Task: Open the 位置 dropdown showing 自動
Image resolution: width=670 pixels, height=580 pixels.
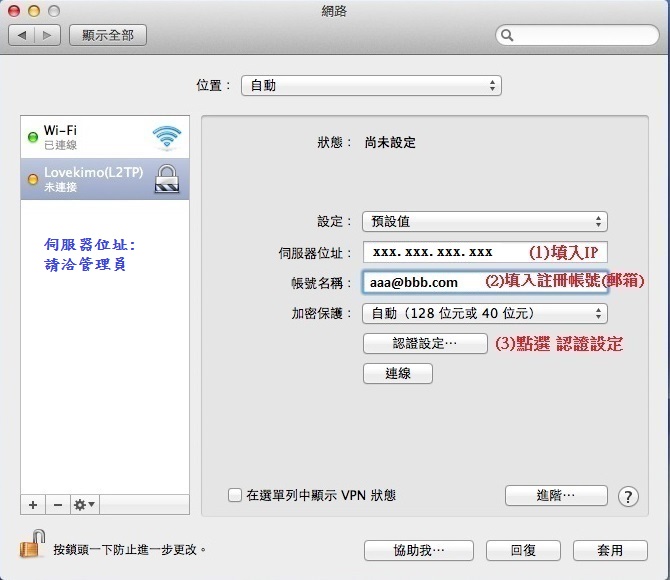Action: pos(371,85)
